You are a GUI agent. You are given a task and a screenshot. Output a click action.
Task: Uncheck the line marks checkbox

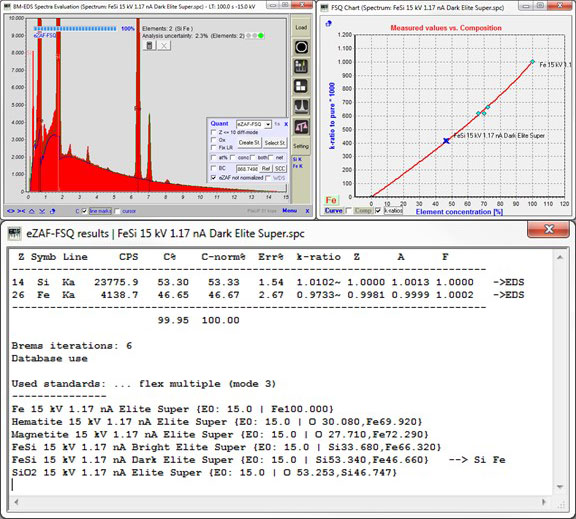coord(84,211)
